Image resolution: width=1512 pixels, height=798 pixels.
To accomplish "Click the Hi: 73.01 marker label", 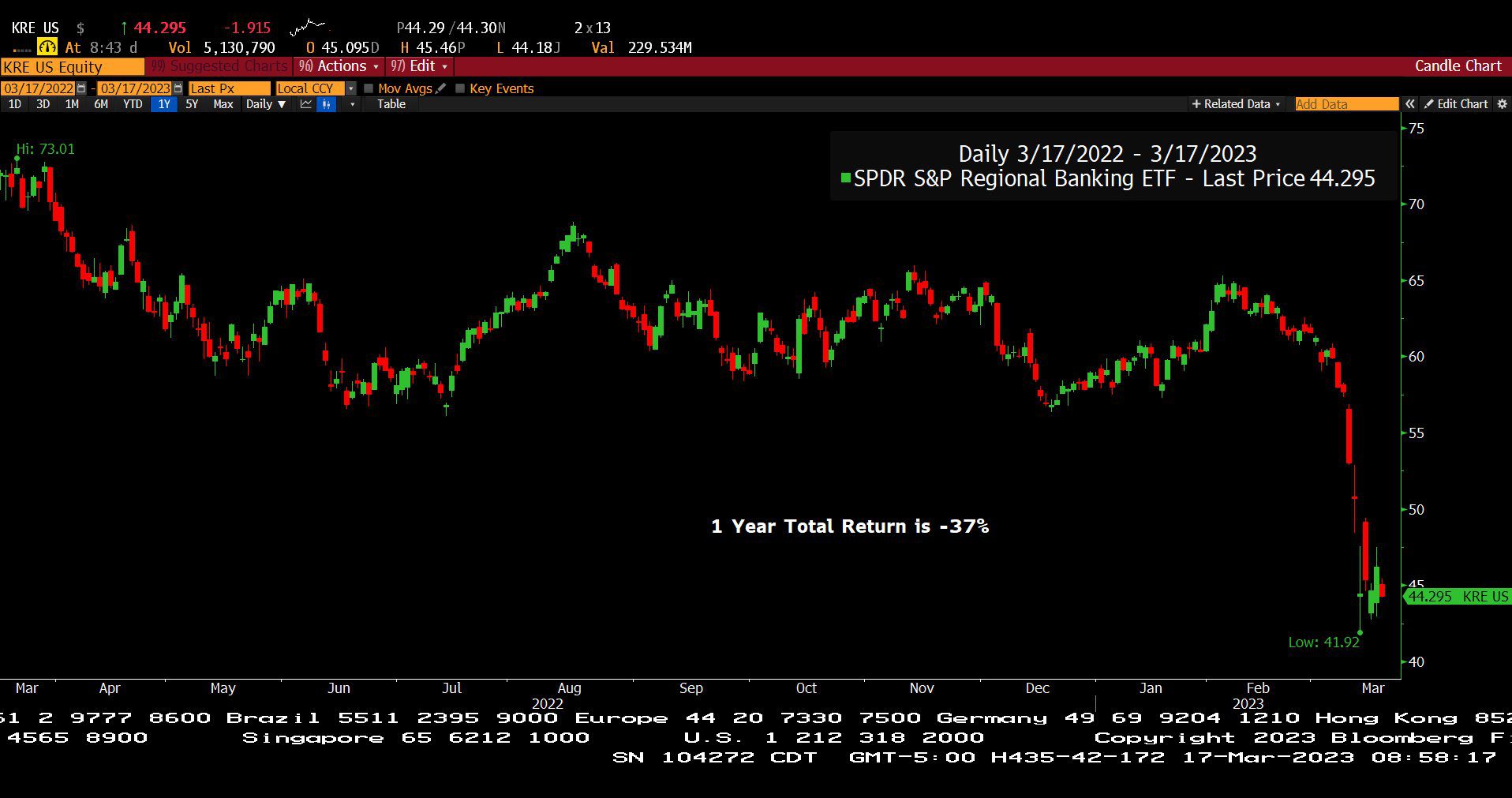I will point(46,149).
